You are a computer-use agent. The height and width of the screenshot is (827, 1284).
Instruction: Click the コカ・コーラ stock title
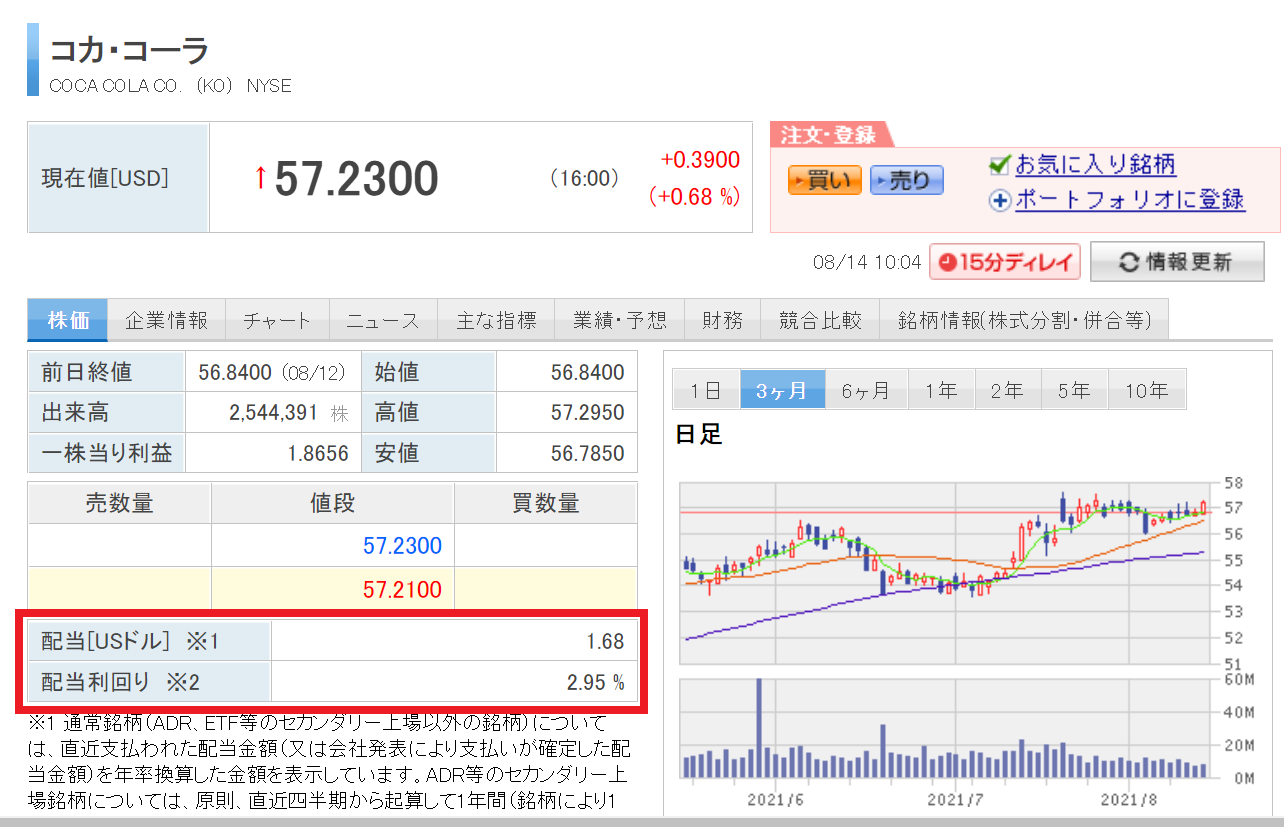pos(130,49)
